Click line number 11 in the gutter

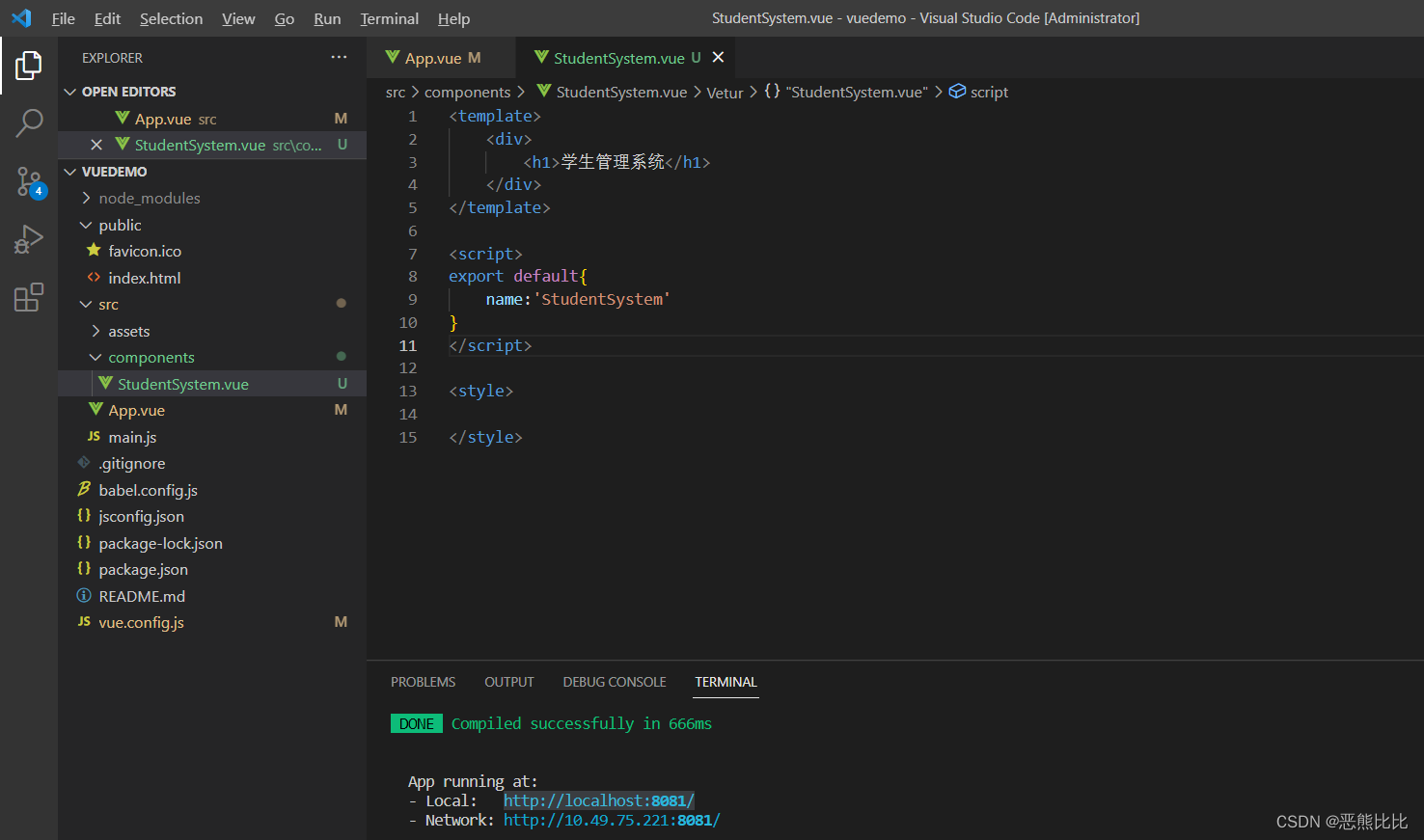tap(408, 345)
